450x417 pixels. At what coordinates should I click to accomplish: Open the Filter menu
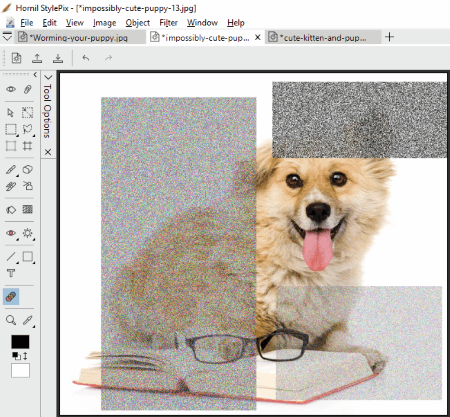[x=168, y=23]
